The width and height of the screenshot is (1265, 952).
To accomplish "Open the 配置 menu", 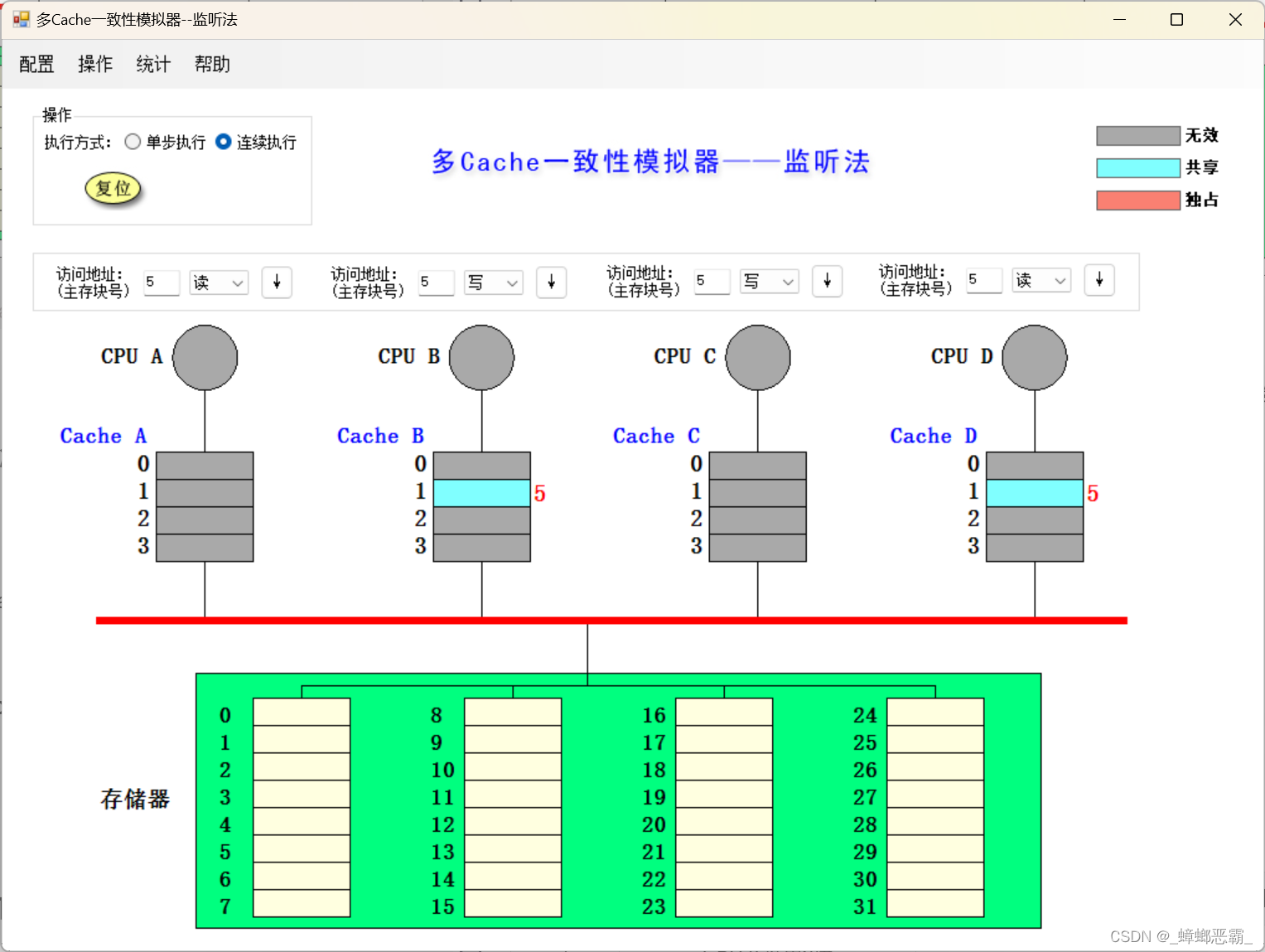I will point(36,65).
